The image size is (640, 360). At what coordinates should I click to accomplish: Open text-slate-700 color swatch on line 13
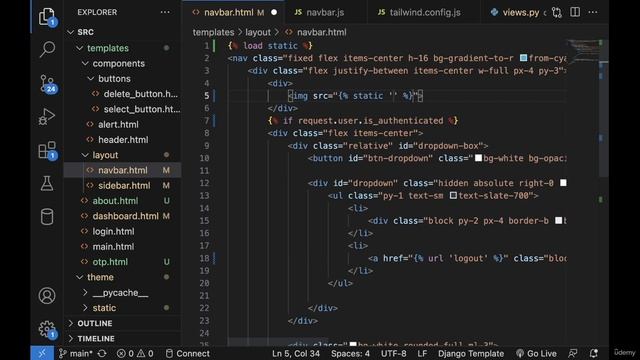click(x=453, y=195)
